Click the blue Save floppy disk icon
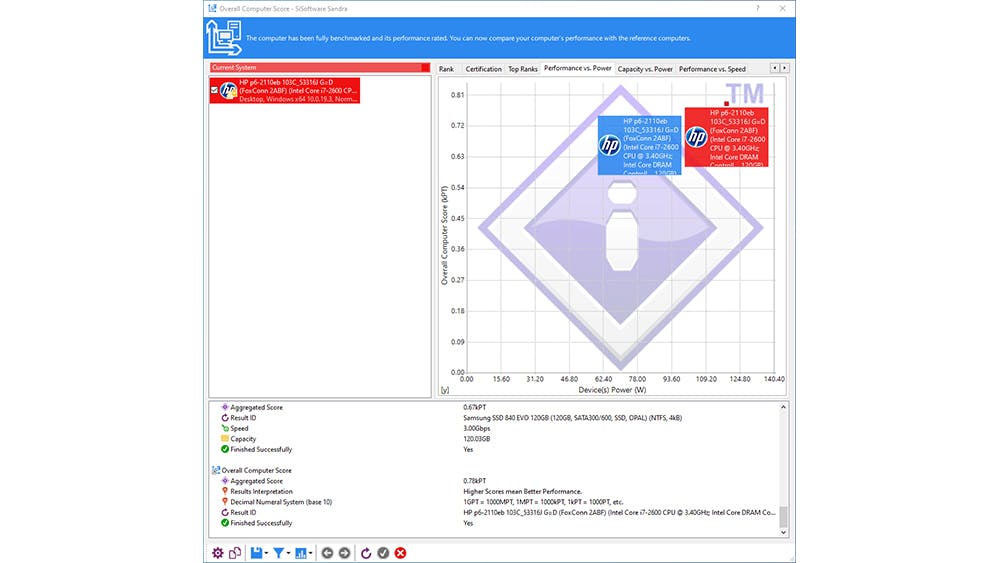Image resolution: width=1000 pixels, height=563 pixels. point(256,553)
